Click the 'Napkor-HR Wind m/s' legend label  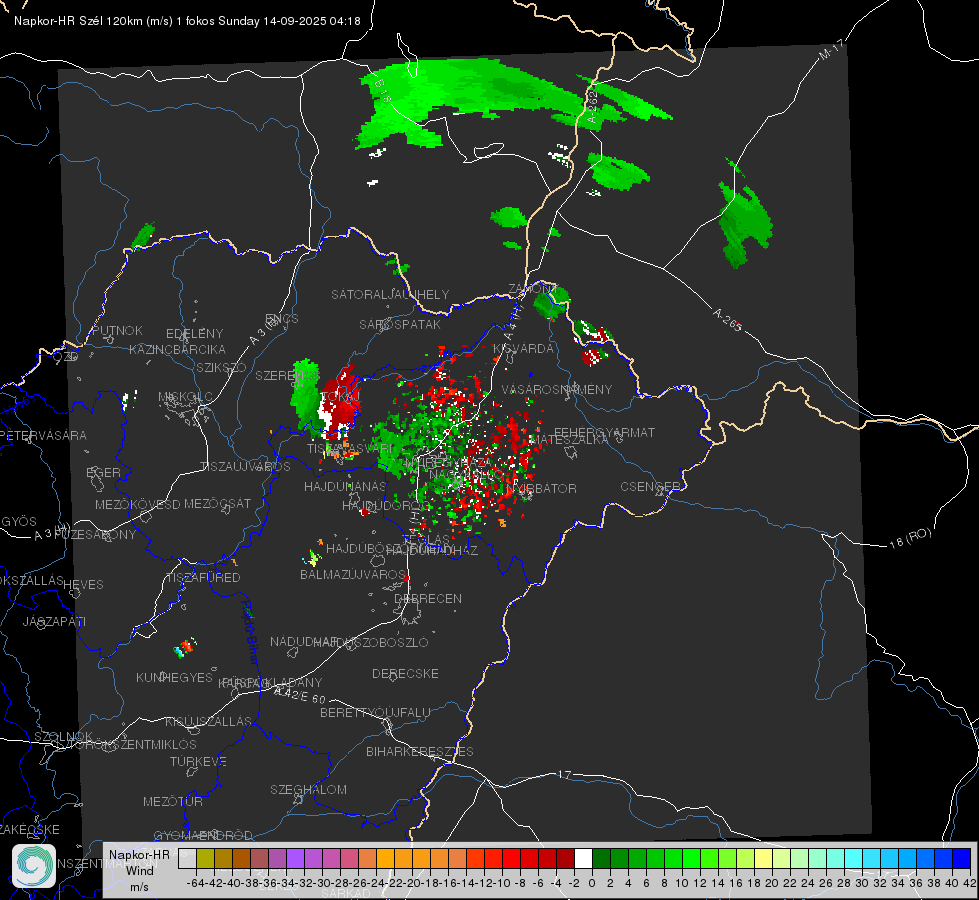click(139, 871)
